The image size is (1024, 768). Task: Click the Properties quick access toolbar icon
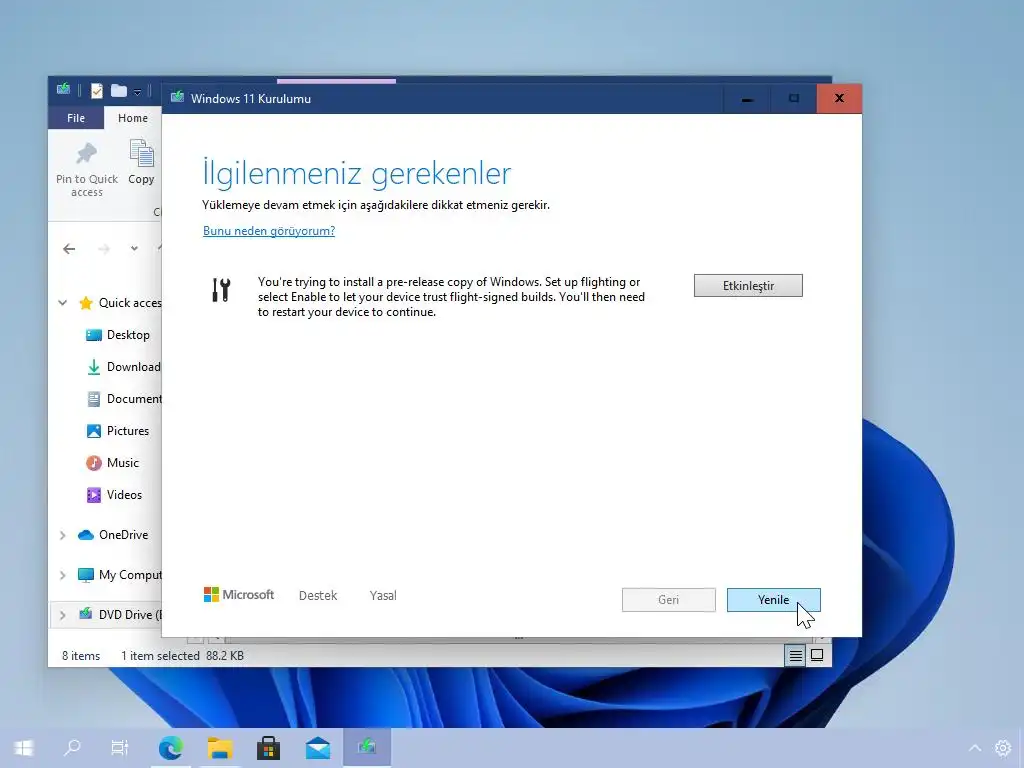97,91
